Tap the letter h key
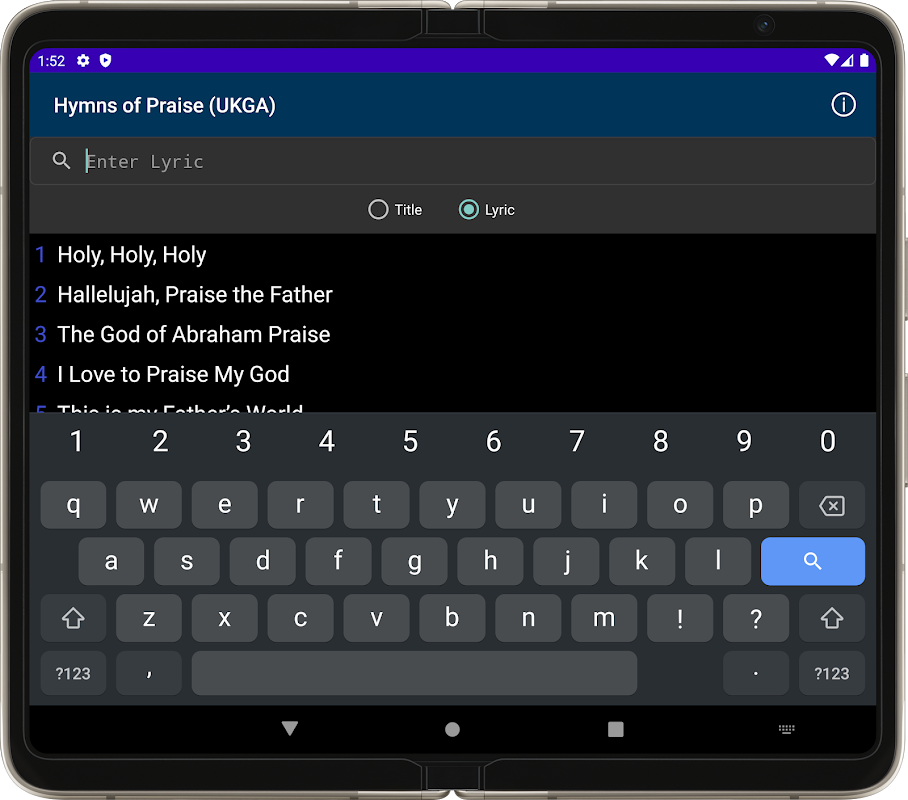This screenshot has height=800, width=908. (x=490, y=561)
